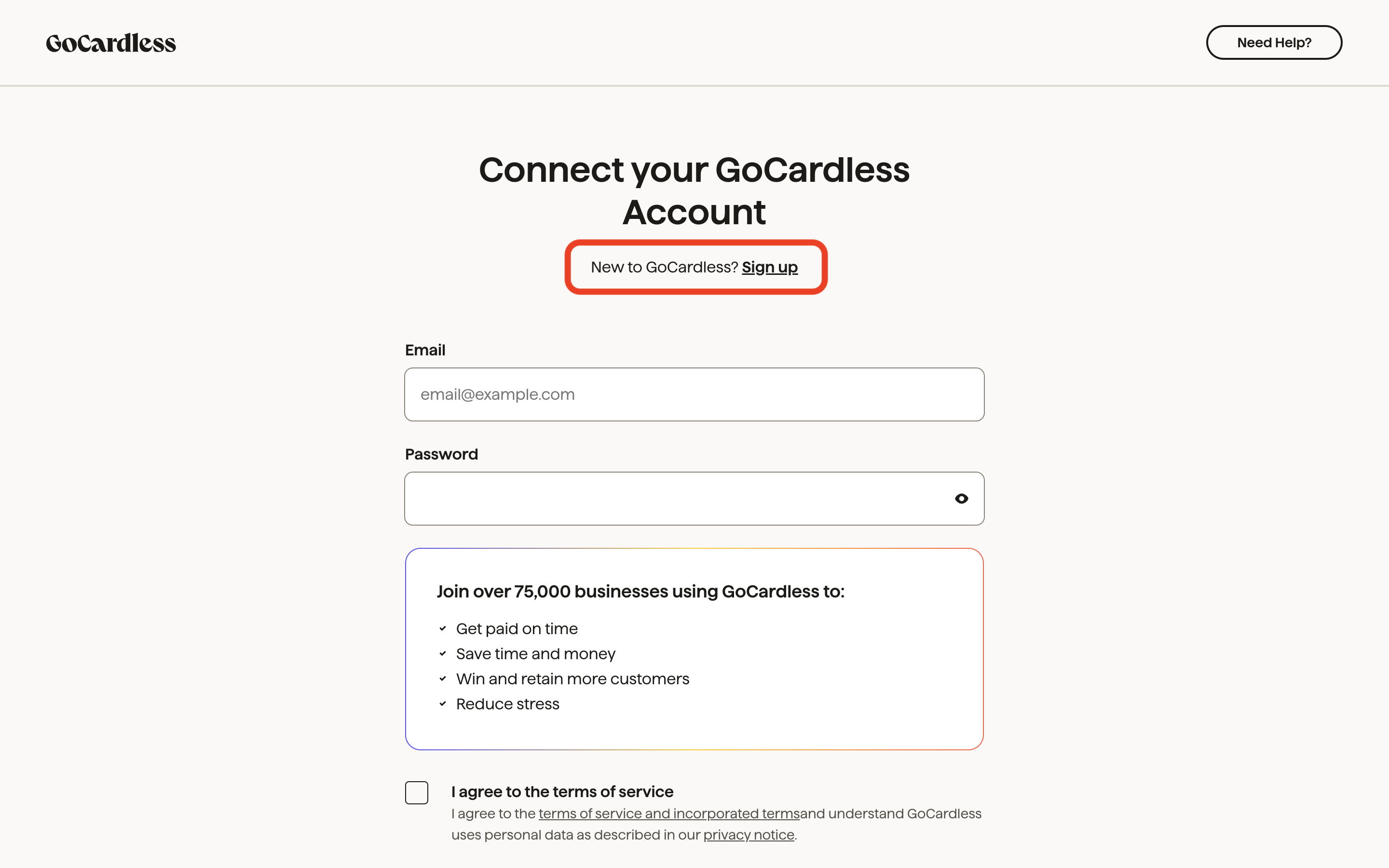This screenshot has width=1389, height=868.
Task: Open the Sign up link
Action: 770,267
